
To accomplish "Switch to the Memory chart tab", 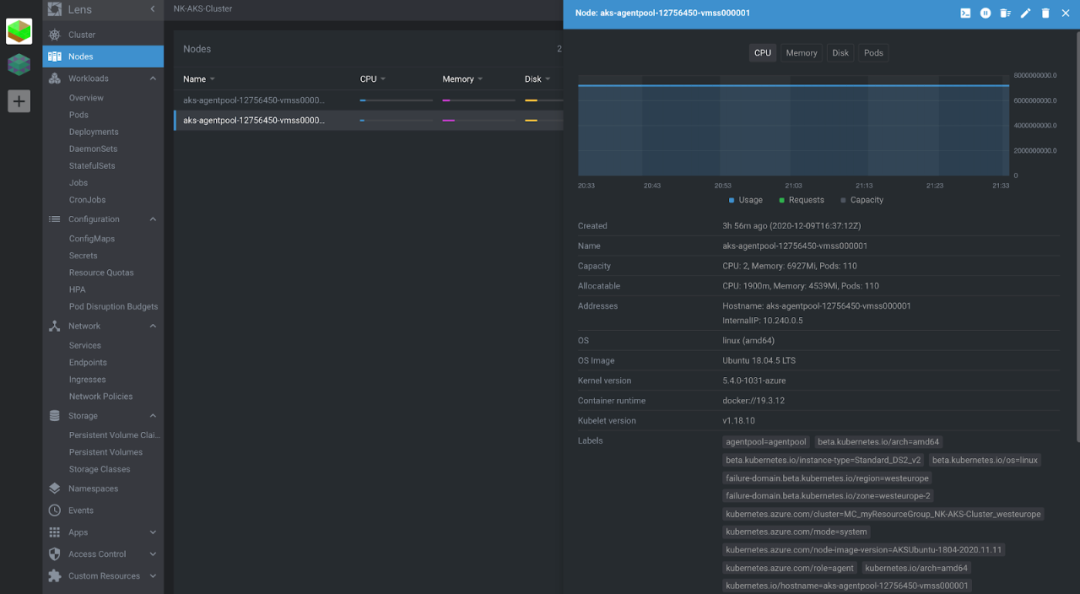I will click(802, 53).
